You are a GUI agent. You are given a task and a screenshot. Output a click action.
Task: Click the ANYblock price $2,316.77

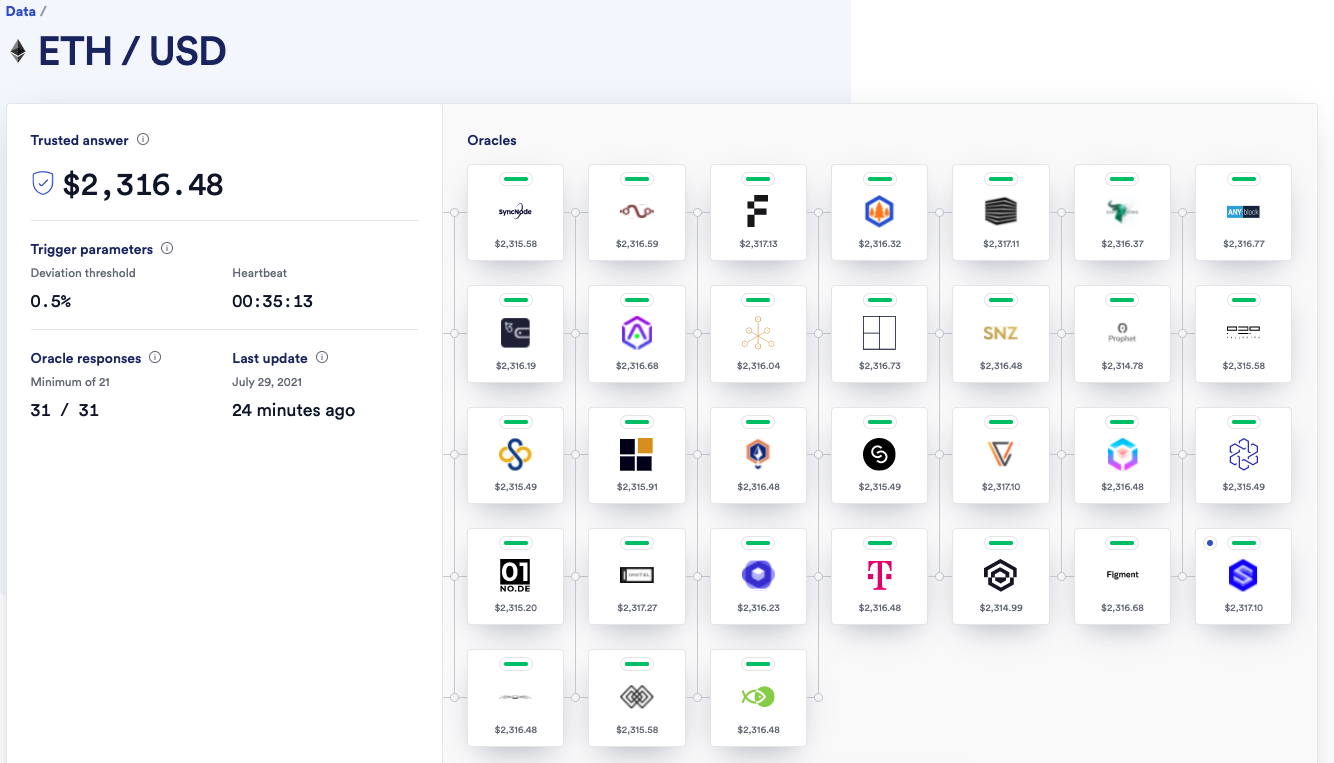tap(1244, 244)
